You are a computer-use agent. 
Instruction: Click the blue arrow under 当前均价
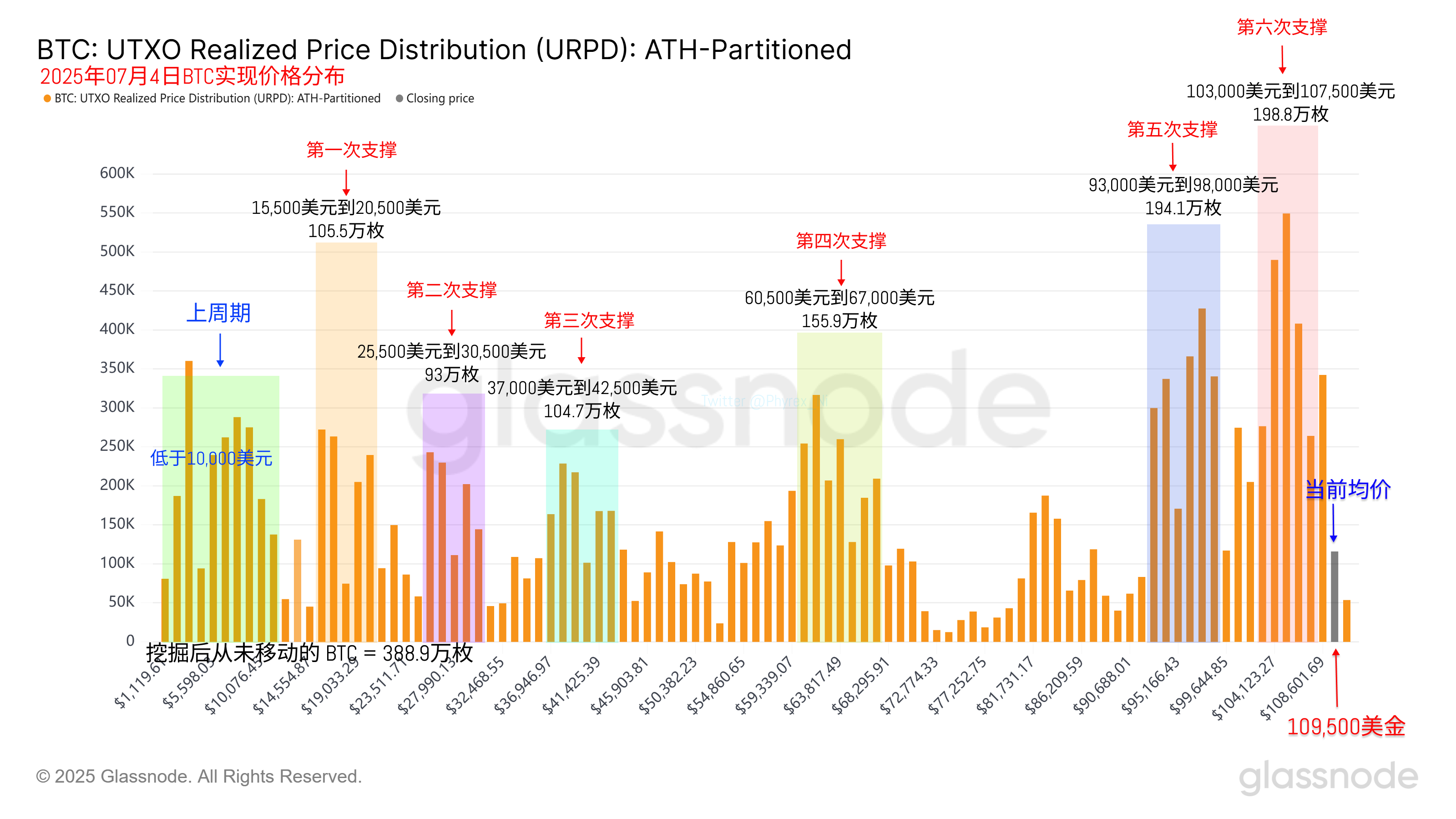(x=1333, y=523)
